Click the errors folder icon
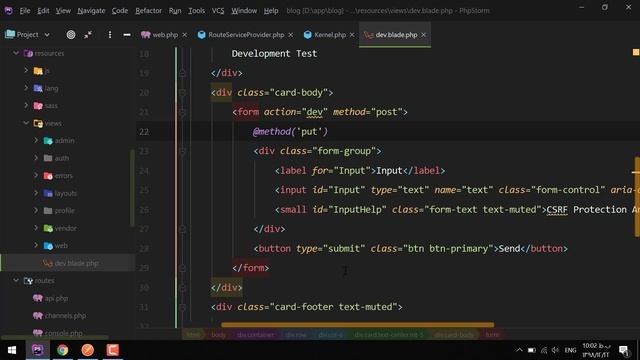The image size is (640, 360). click(x=48, y=176)
